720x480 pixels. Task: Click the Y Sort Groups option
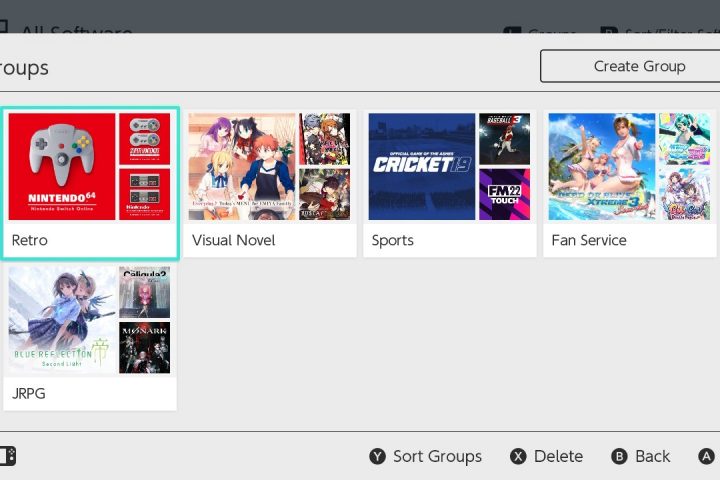[x=426, y=456]
